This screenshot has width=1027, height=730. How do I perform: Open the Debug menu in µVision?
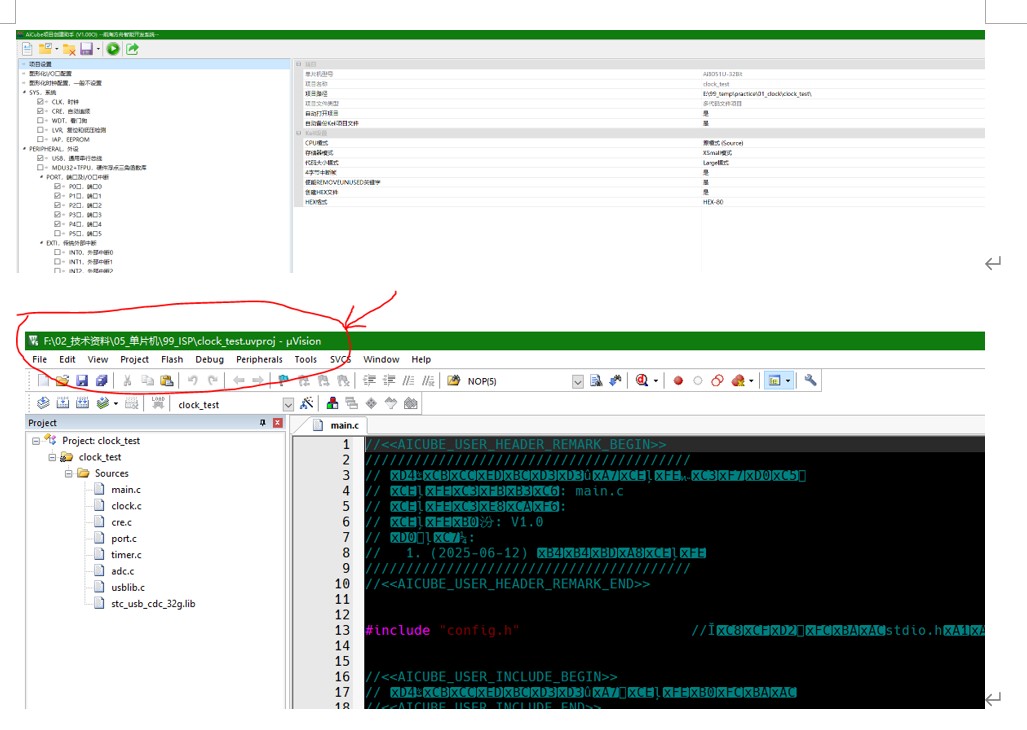(x=210, y=359)
